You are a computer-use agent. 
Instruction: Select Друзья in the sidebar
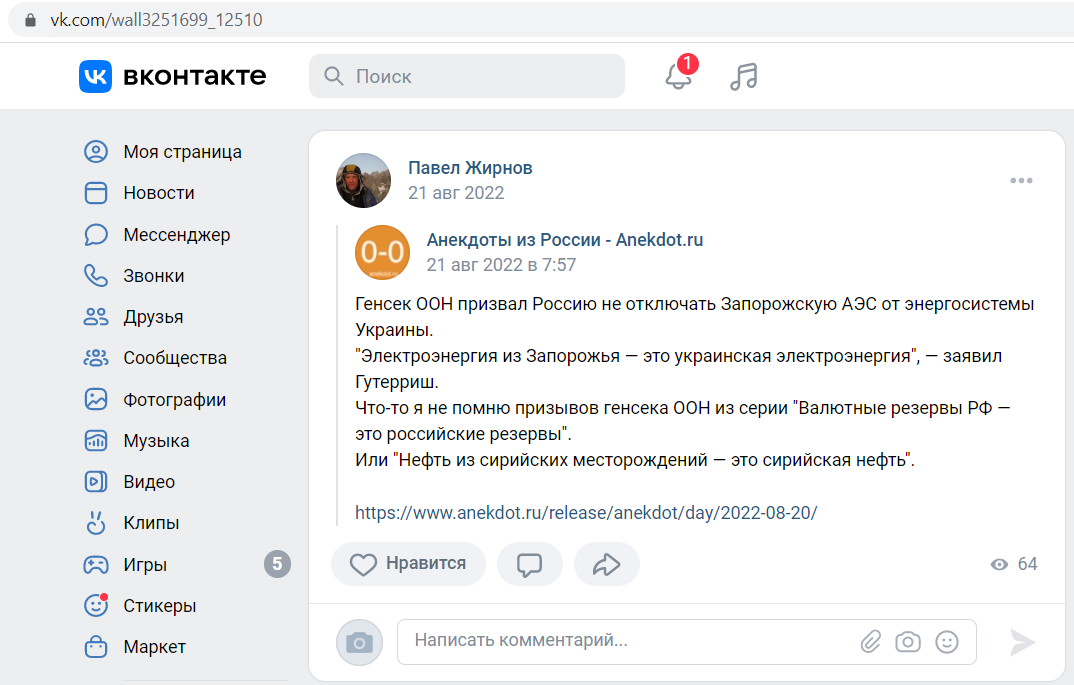pyautogui.click(x=153, y=316)
